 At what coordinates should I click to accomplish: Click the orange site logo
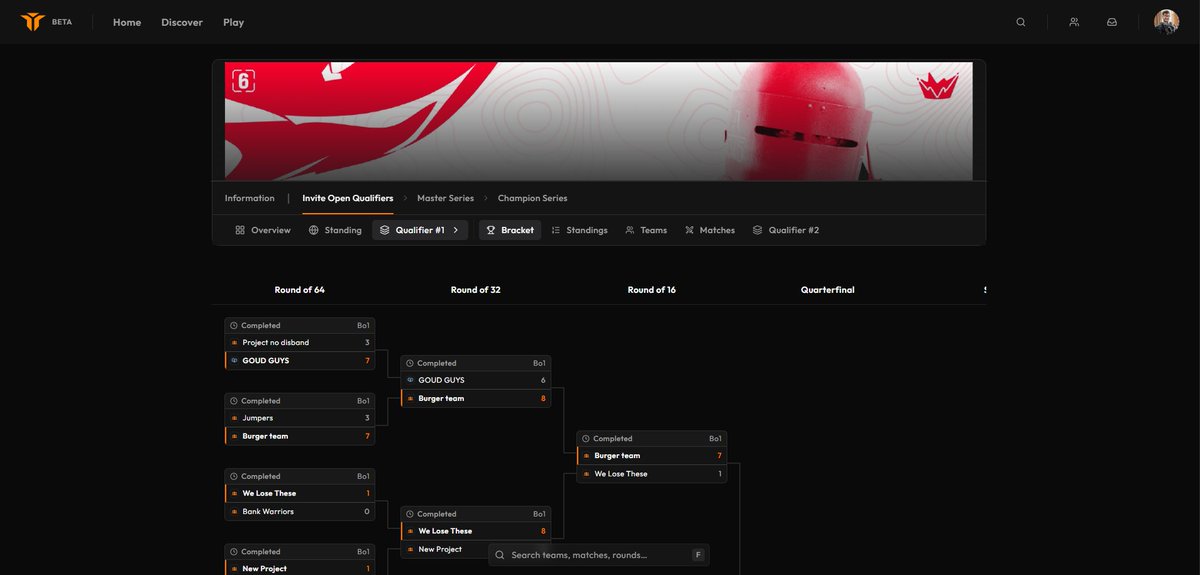(33, 22)
